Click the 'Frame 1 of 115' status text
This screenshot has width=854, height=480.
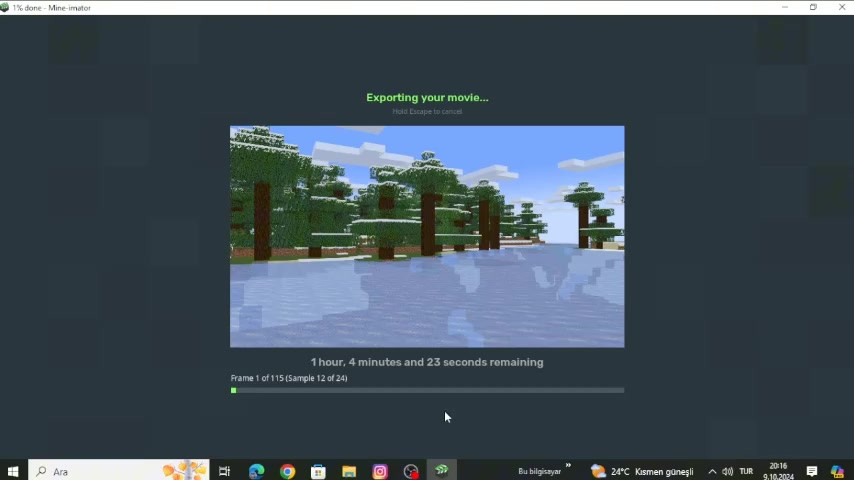pyautogui.click(x=289, y=378)
